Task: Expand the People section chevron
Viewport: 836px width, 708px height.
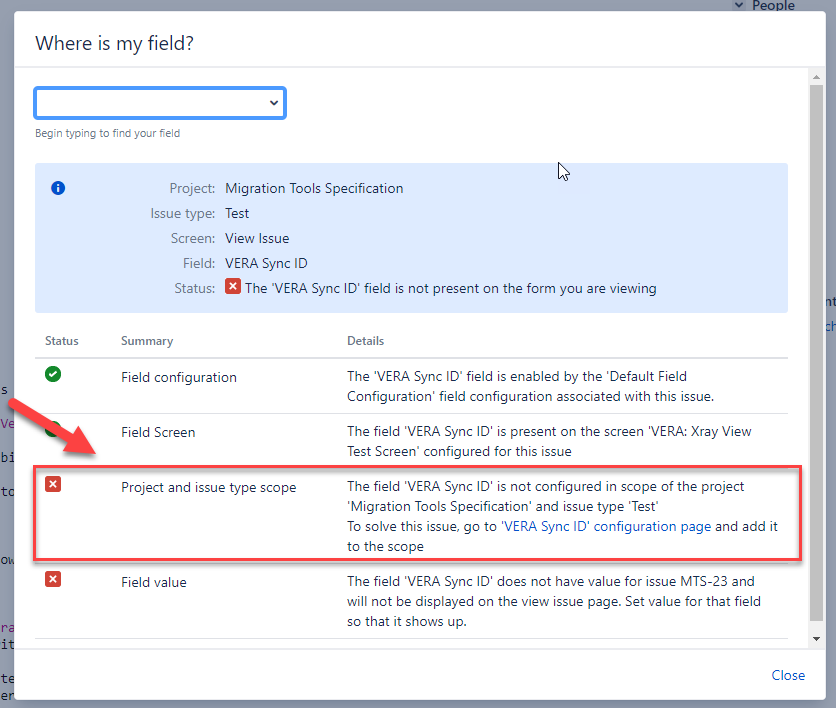Action: point(739,5)
